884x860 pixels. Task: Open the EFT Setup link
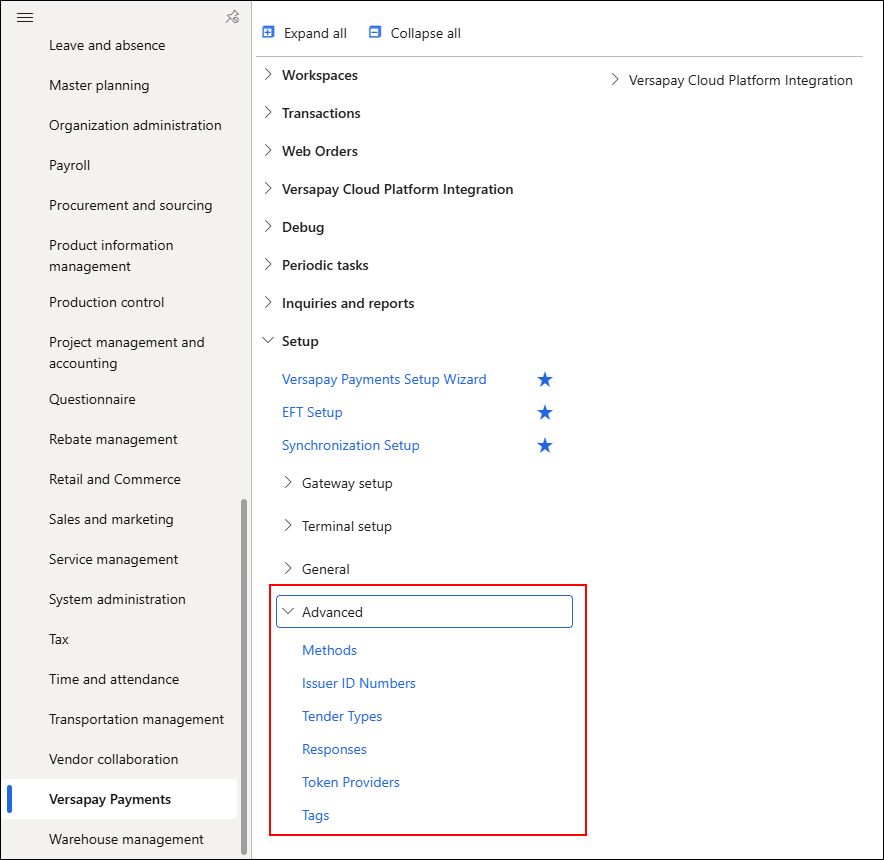(312, 413)
